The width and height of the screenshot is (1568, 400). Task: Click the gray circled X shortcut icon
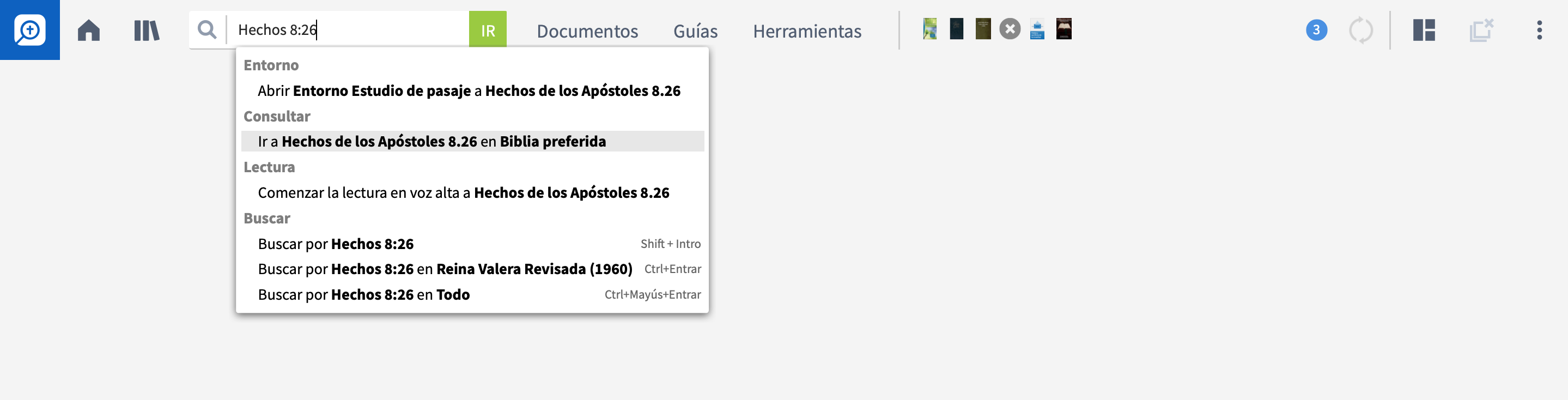(1010, 29)
